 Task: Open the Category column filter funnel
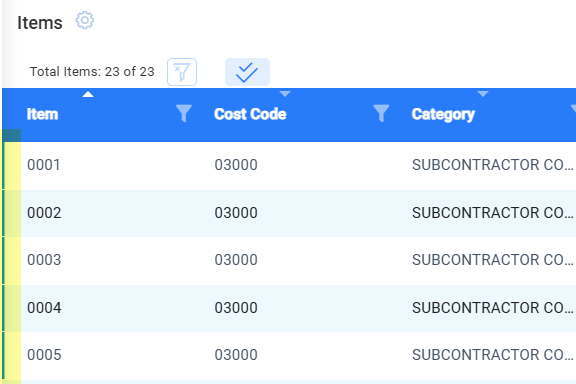(573, 110)
